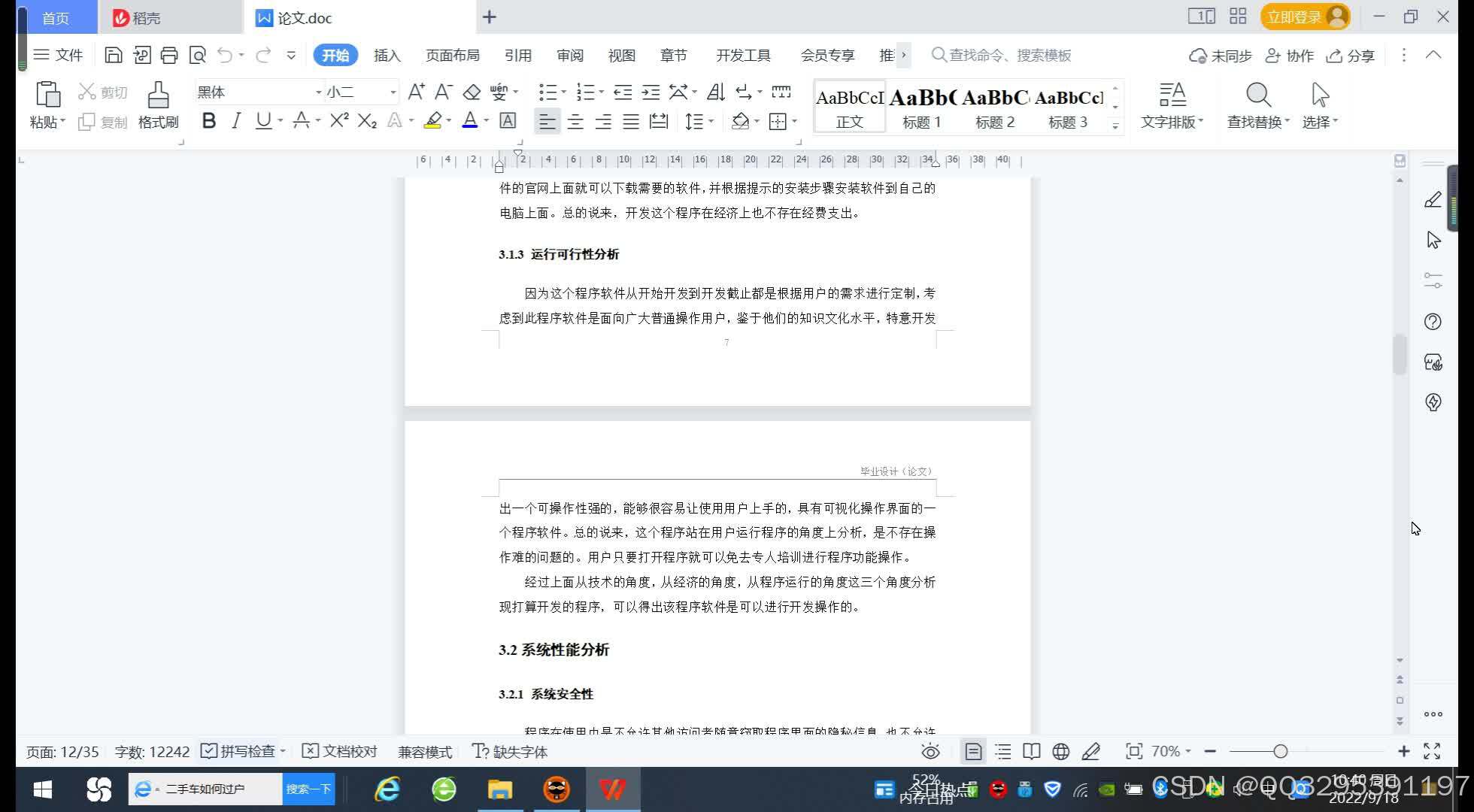
Task: Toggle Italic formatting
Action: click(x=236, y=120)
